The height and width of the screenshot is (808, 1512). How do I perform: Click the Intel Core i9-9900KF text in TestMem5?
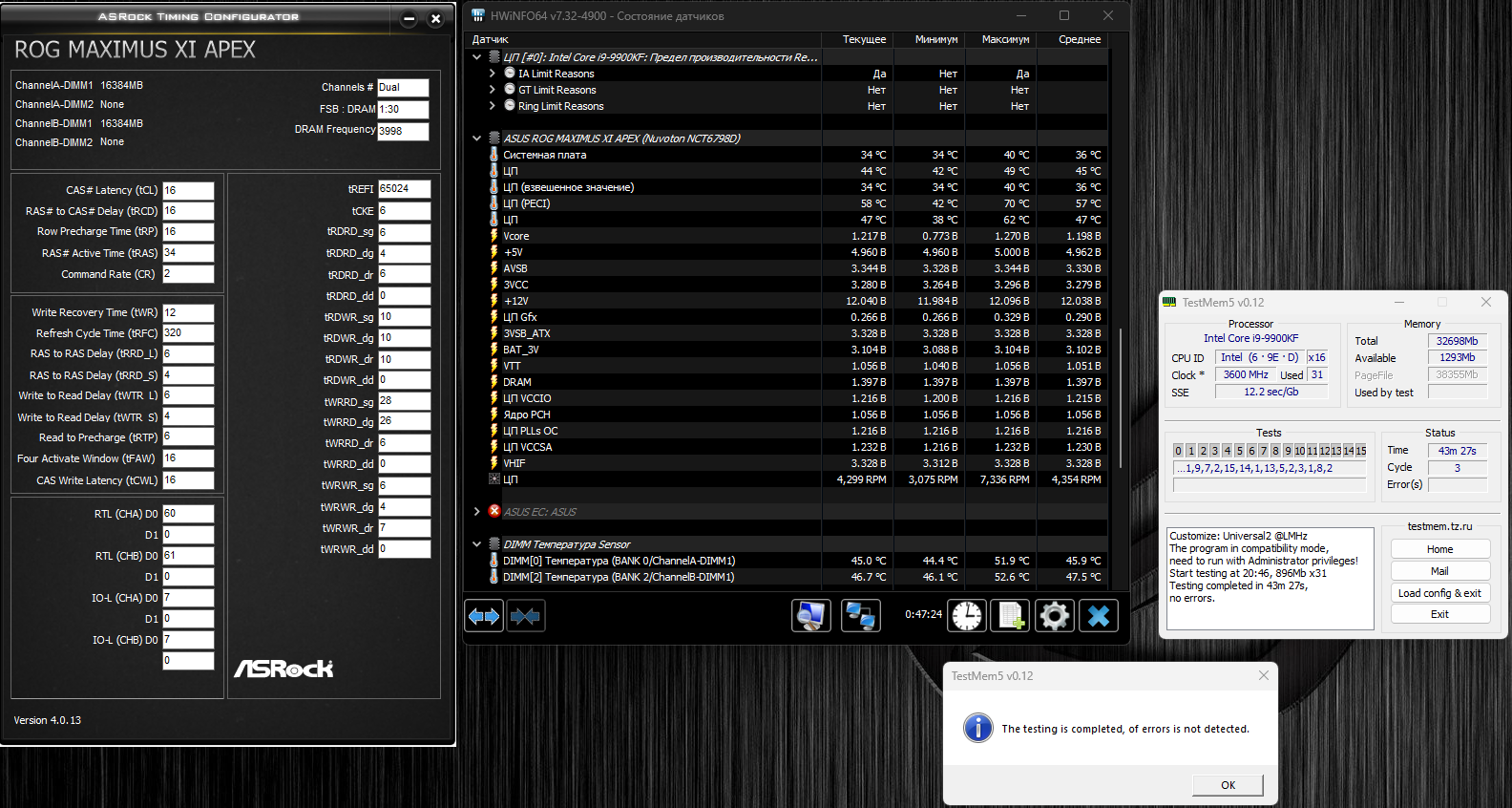point(1250,338)
